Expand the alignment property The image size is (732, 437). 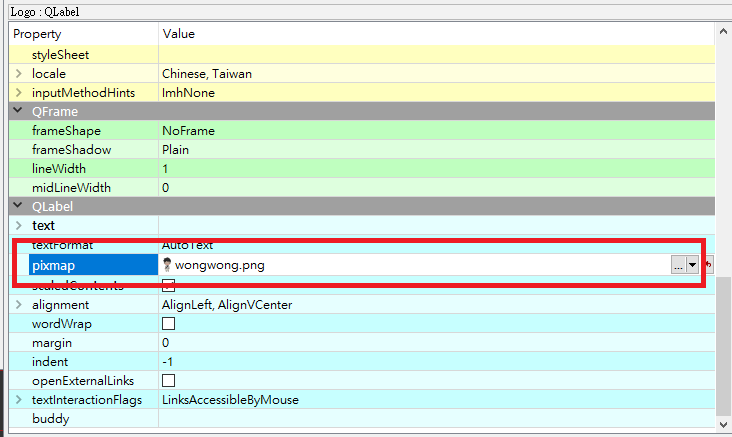(19, 304)
